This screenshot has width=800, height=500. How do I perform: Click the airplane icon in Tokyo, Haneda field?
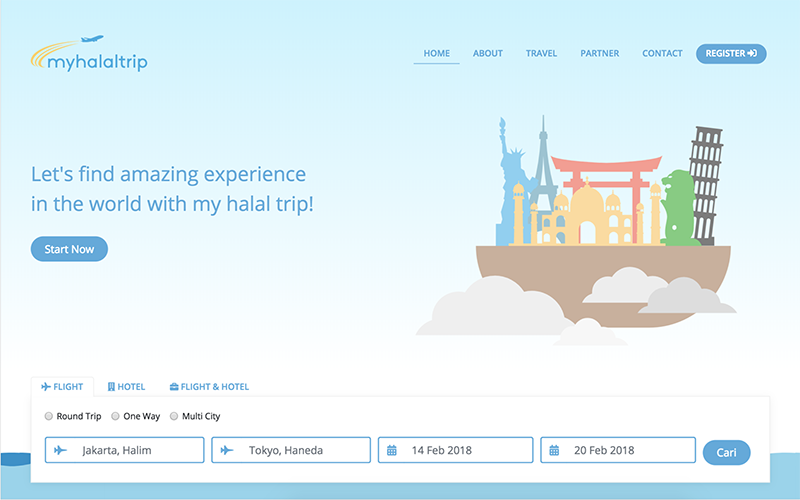[227, 450]
